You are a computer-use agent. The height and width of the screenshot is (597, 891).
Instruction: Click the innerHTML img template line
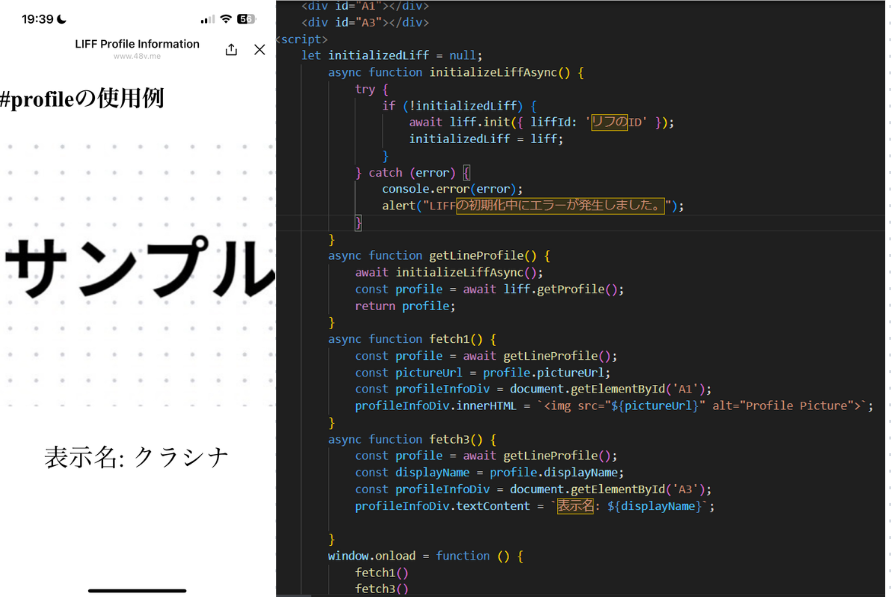[x=614, y=406]
